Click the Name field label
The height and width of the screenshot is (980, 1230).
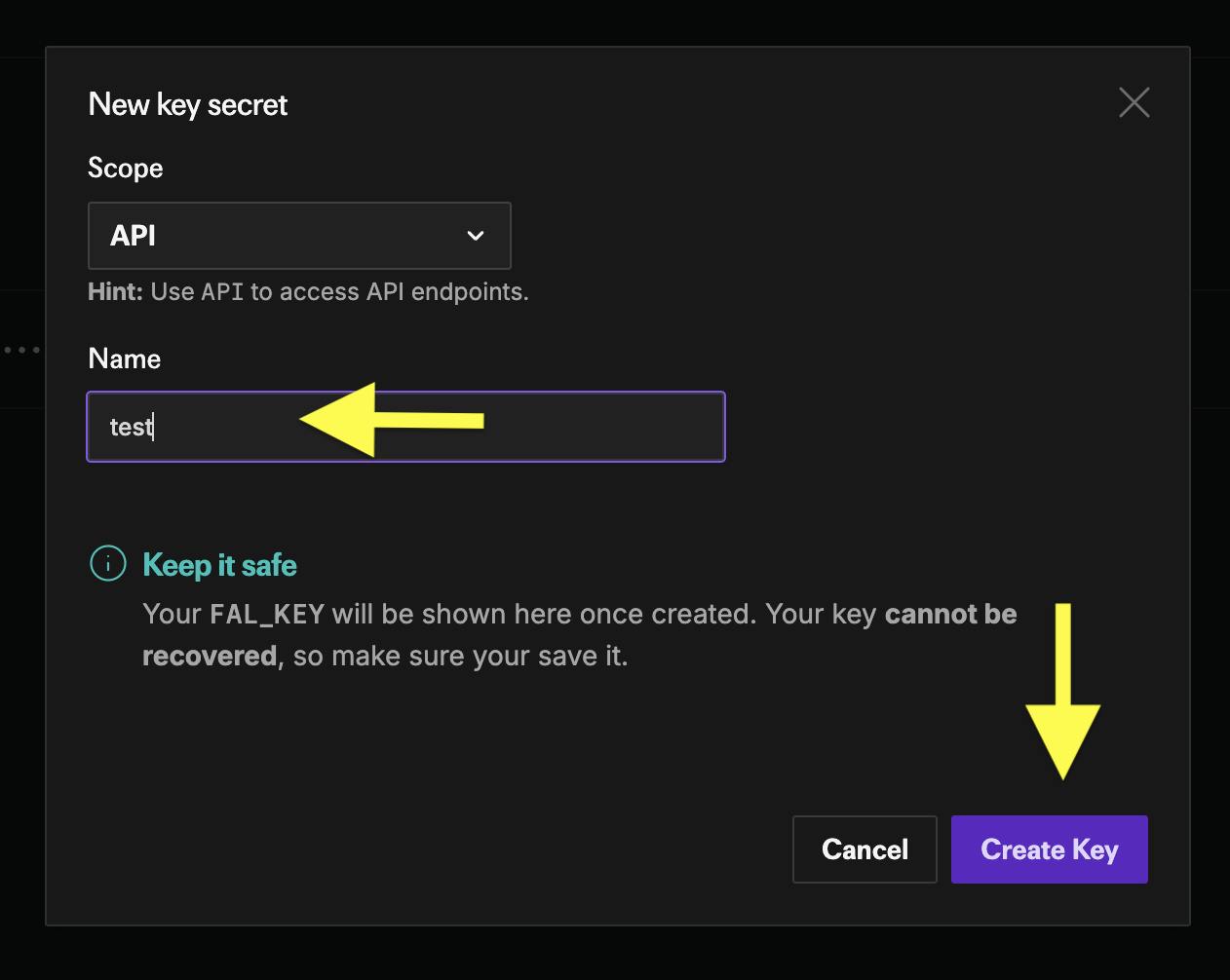124,358
